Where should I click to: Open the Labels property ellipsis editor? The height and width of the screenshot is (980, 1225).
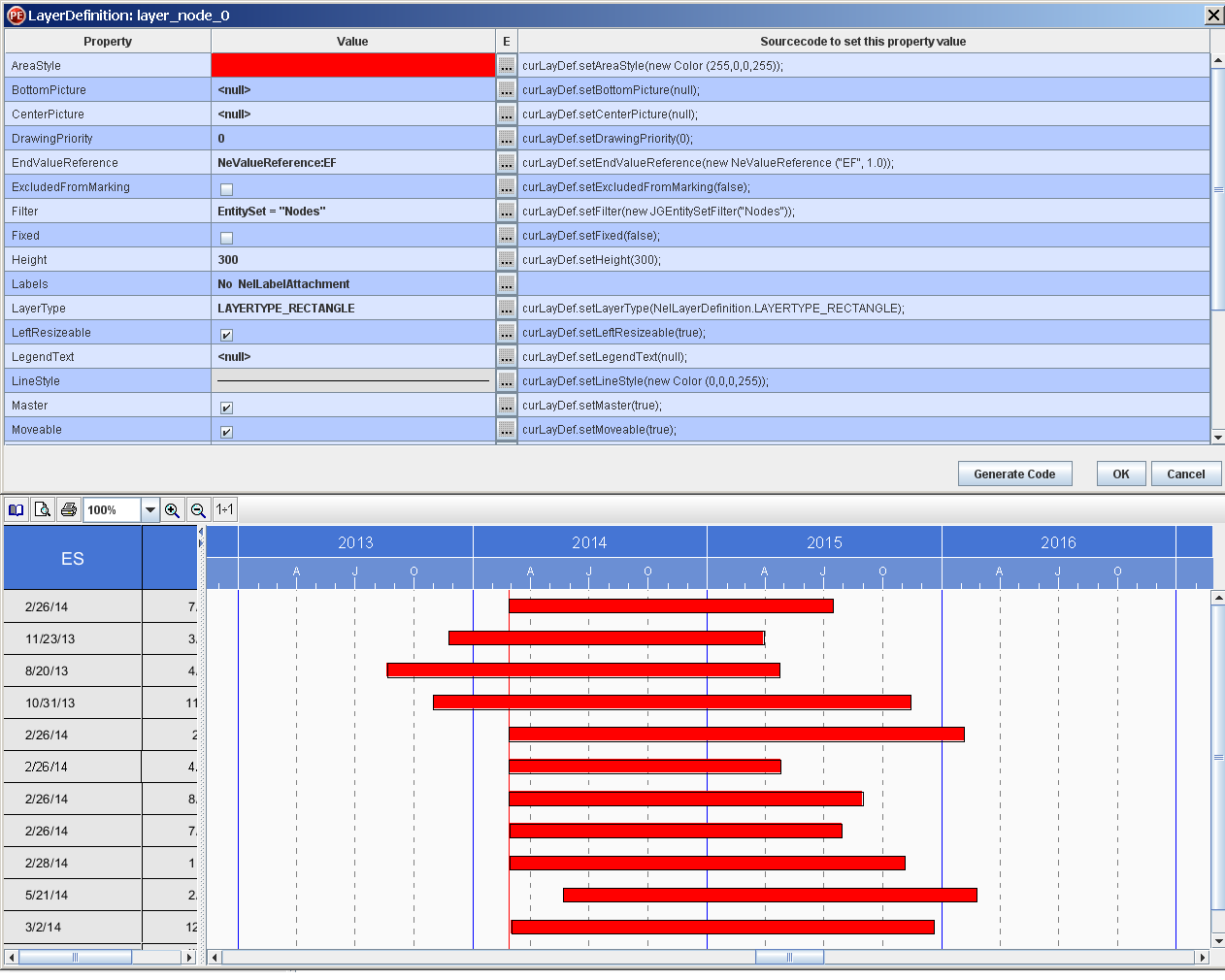tap(506, 283)
